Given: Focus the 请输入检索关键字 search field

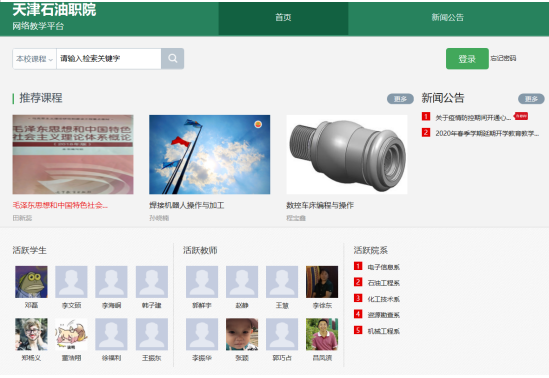Looking at the screenshot, I should click(109, 58).
